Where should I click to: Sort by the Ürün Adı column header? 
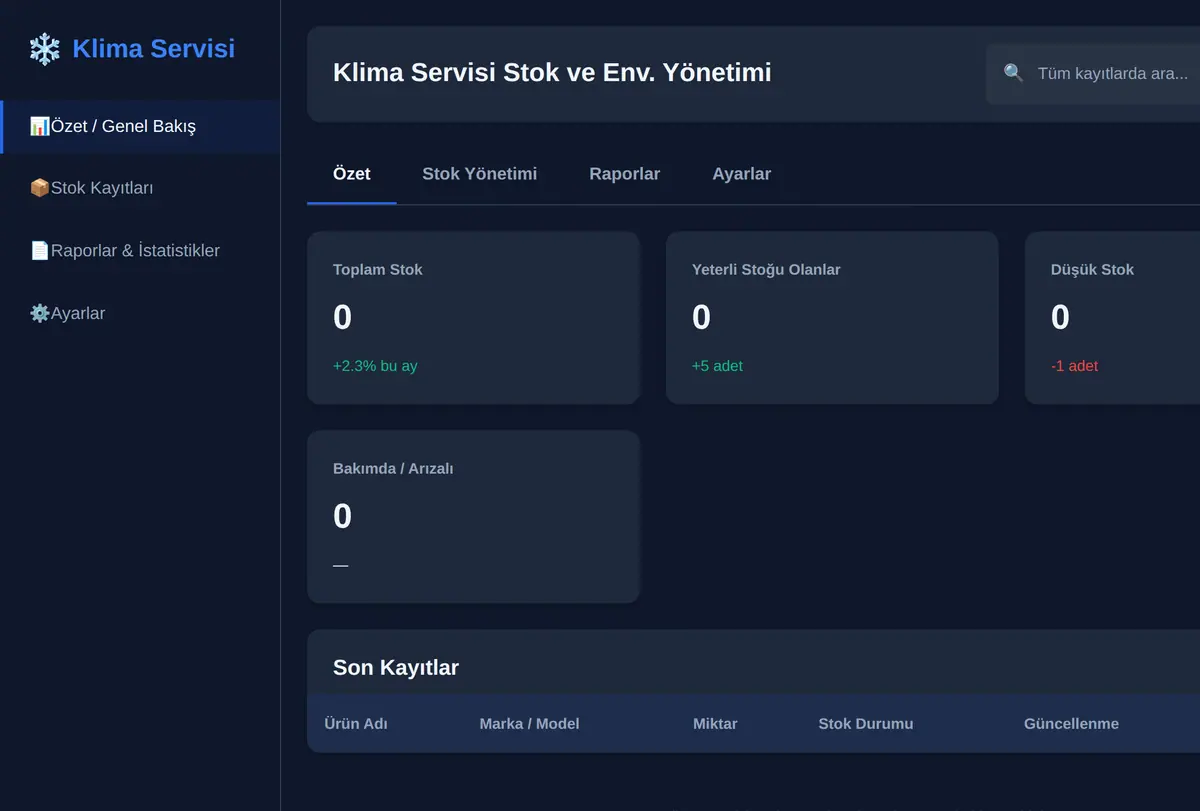pos(356,724)
